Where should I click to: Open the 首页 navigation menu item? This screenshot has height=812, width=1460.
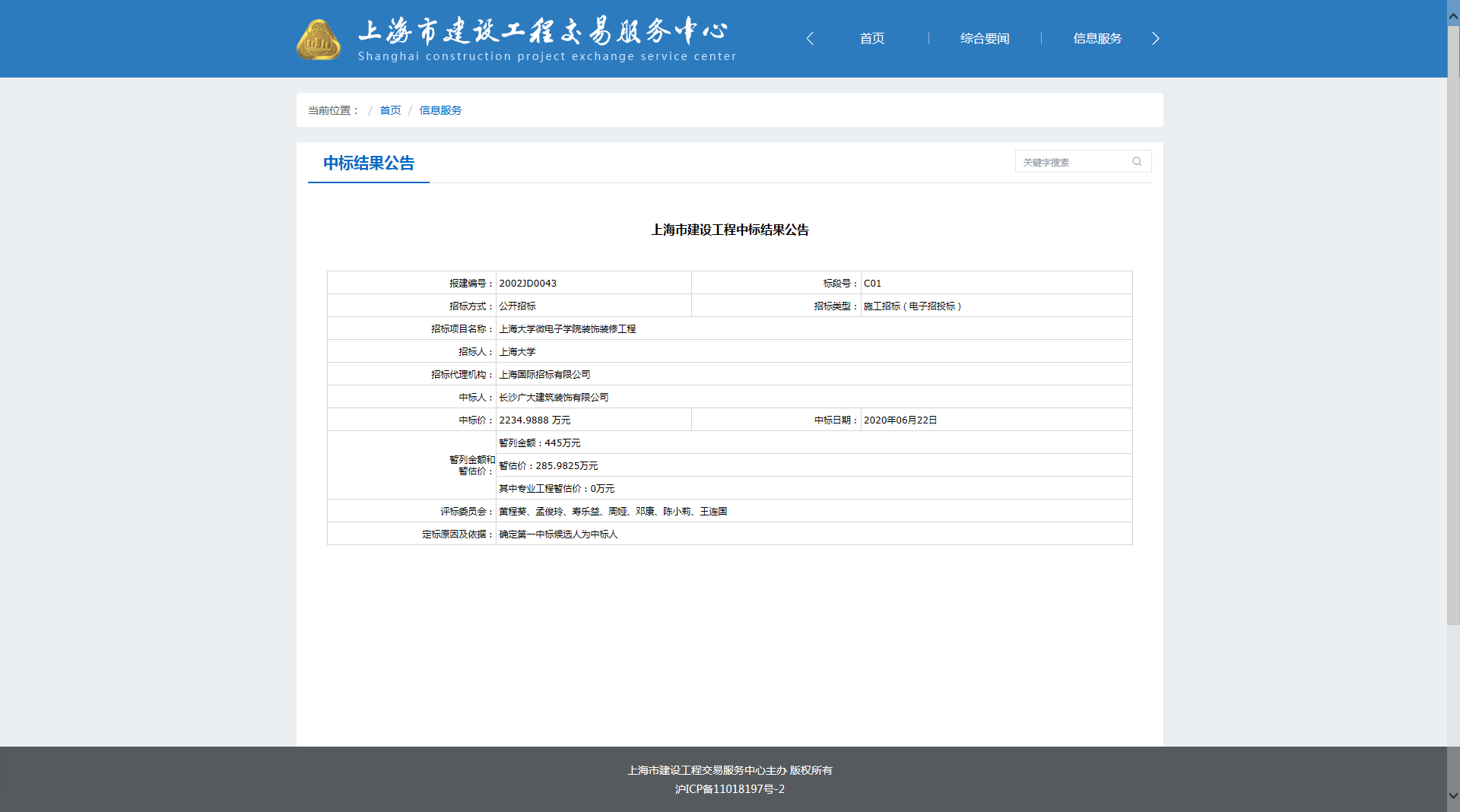[872, 39]
